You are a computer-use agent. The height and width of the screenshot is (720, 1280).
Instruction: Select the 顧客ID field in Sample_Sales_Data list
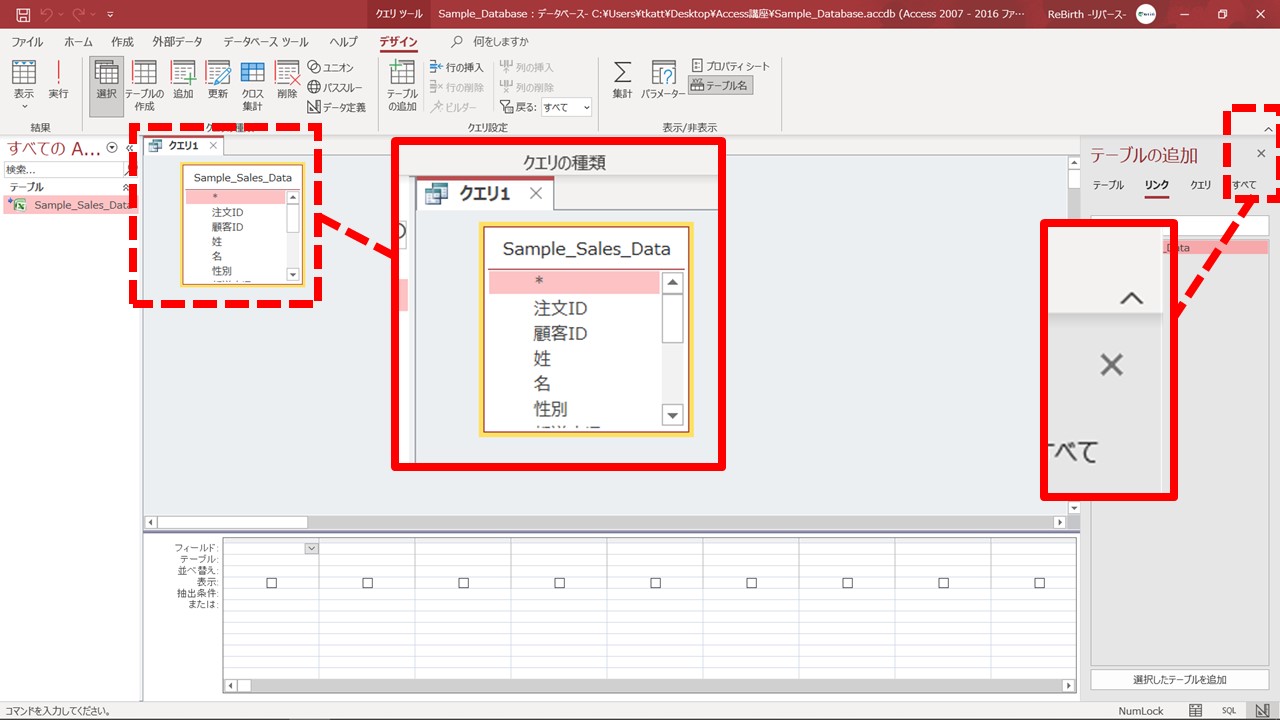227,227
